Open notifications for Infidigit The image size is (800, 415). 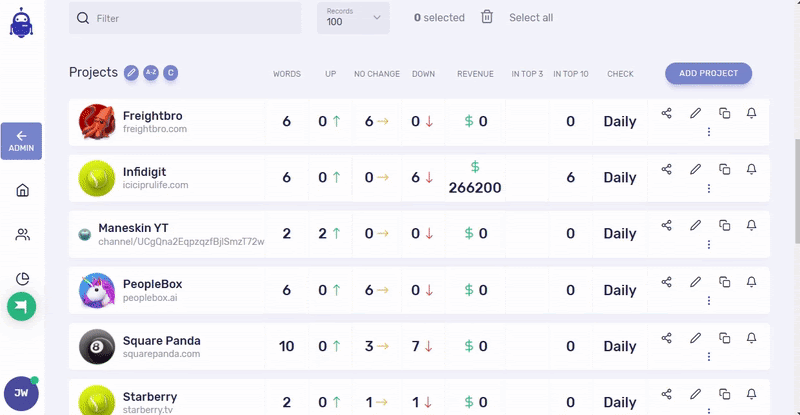tap(752, 169)
